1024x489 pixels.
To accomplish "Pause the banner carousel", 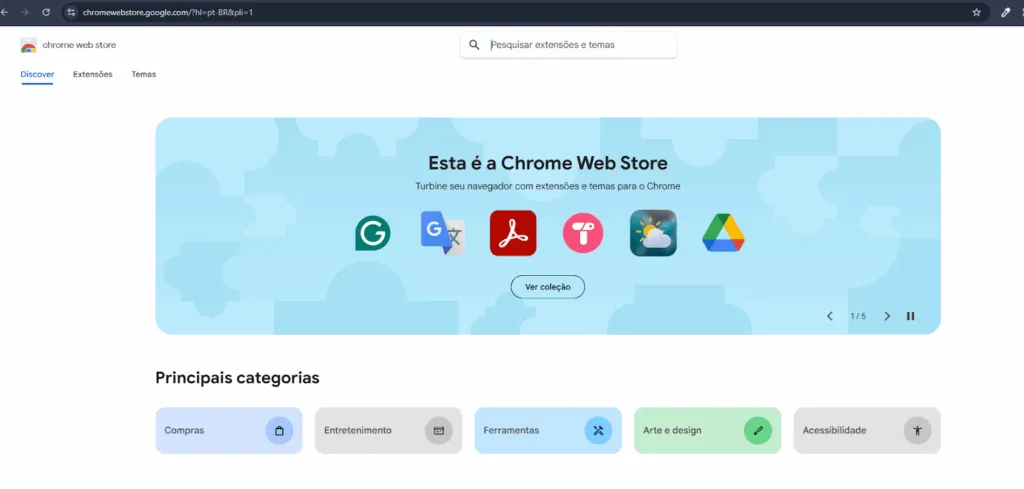I will [x=910, y=316].
